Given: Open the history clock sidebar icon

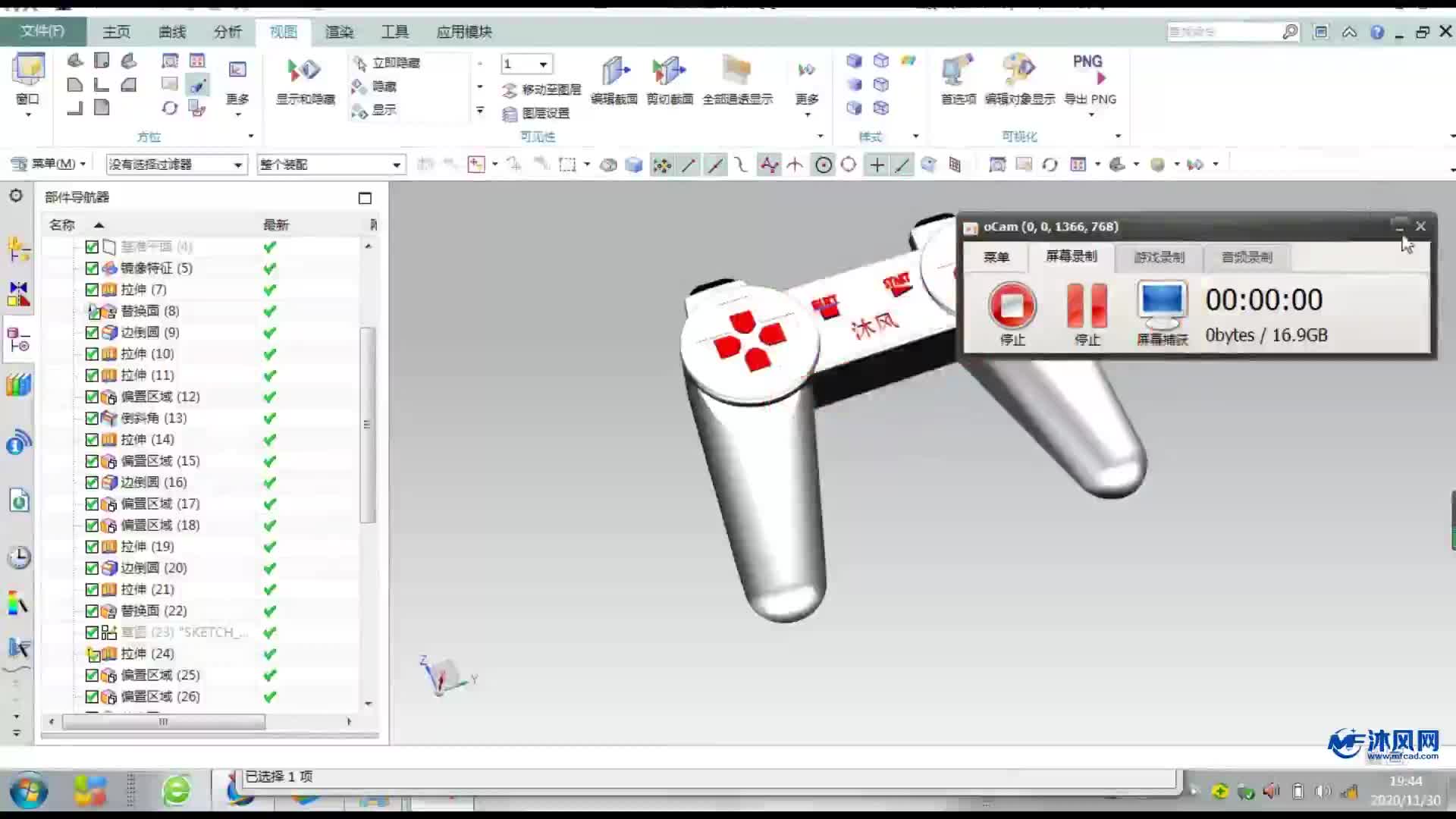Looking at the screenshot, I should pos(18,557).
